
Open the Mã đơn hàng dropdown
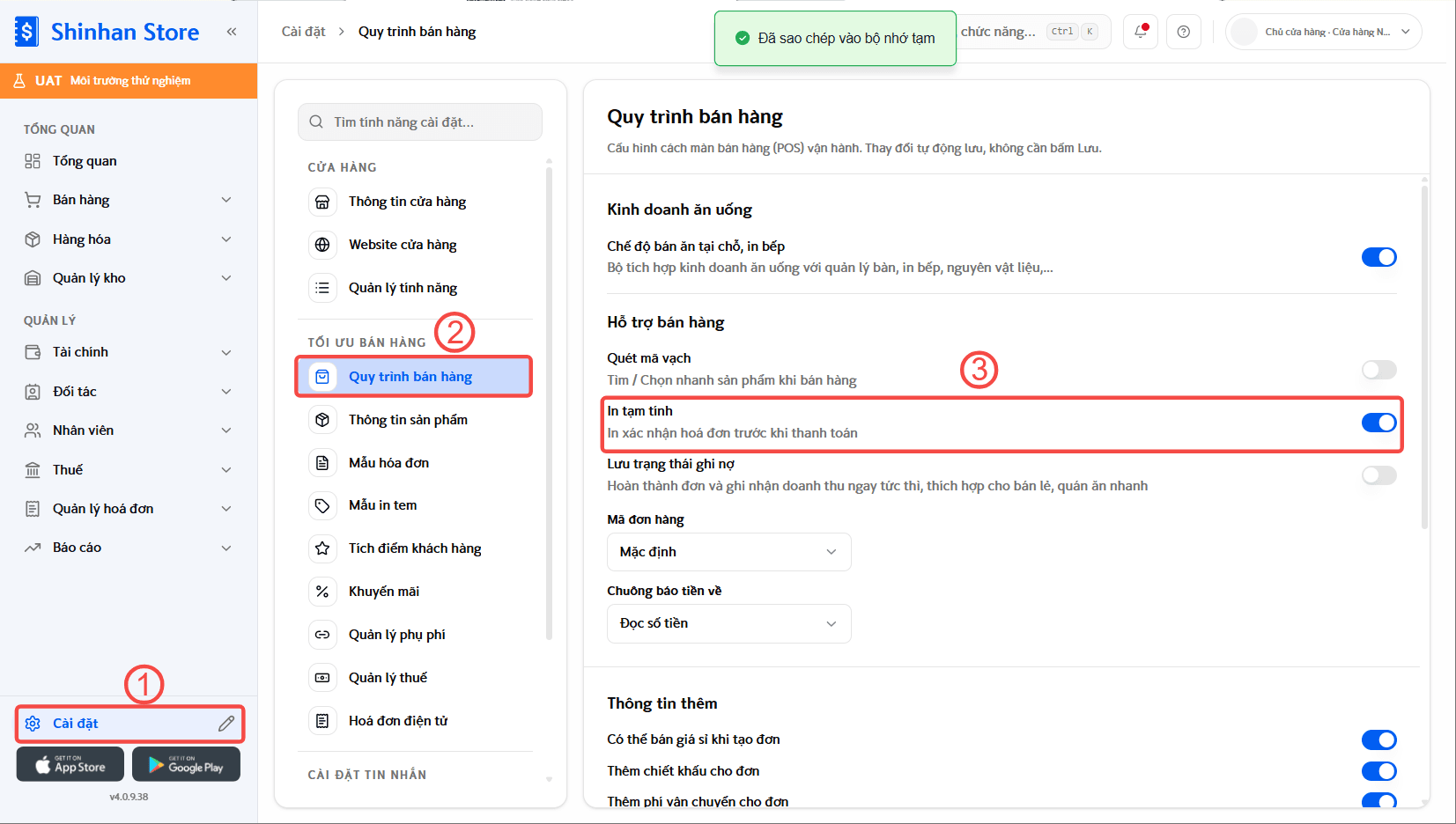point(729,552)
